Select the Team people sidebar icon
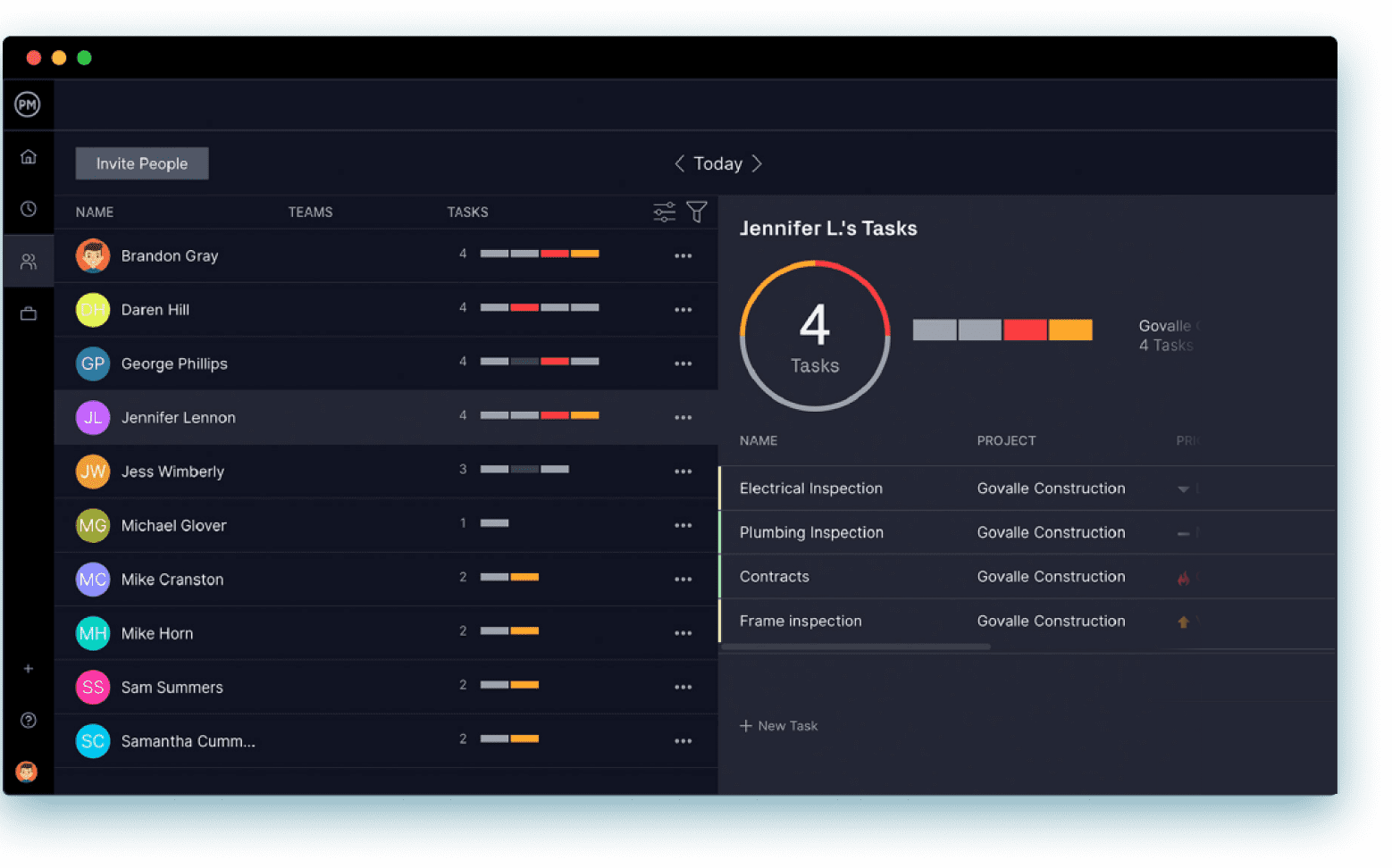This screenshot has height=868, width=1392. click(29, 262)
